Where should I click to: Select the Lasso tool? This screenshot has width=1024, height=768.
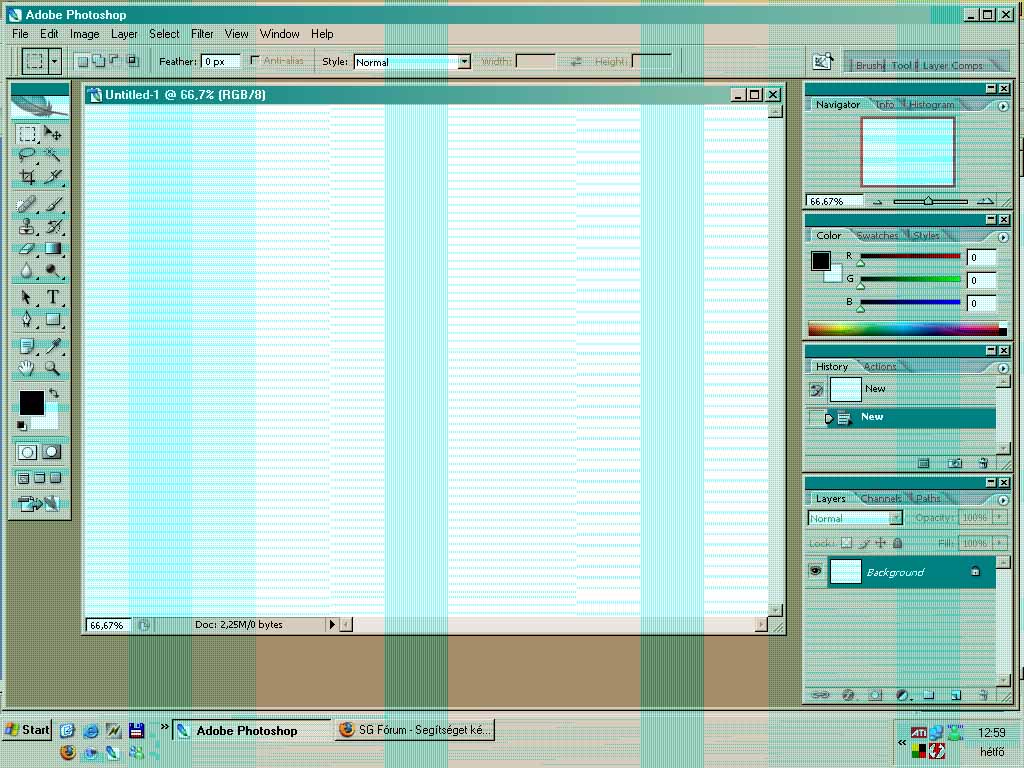coord(27,155)
